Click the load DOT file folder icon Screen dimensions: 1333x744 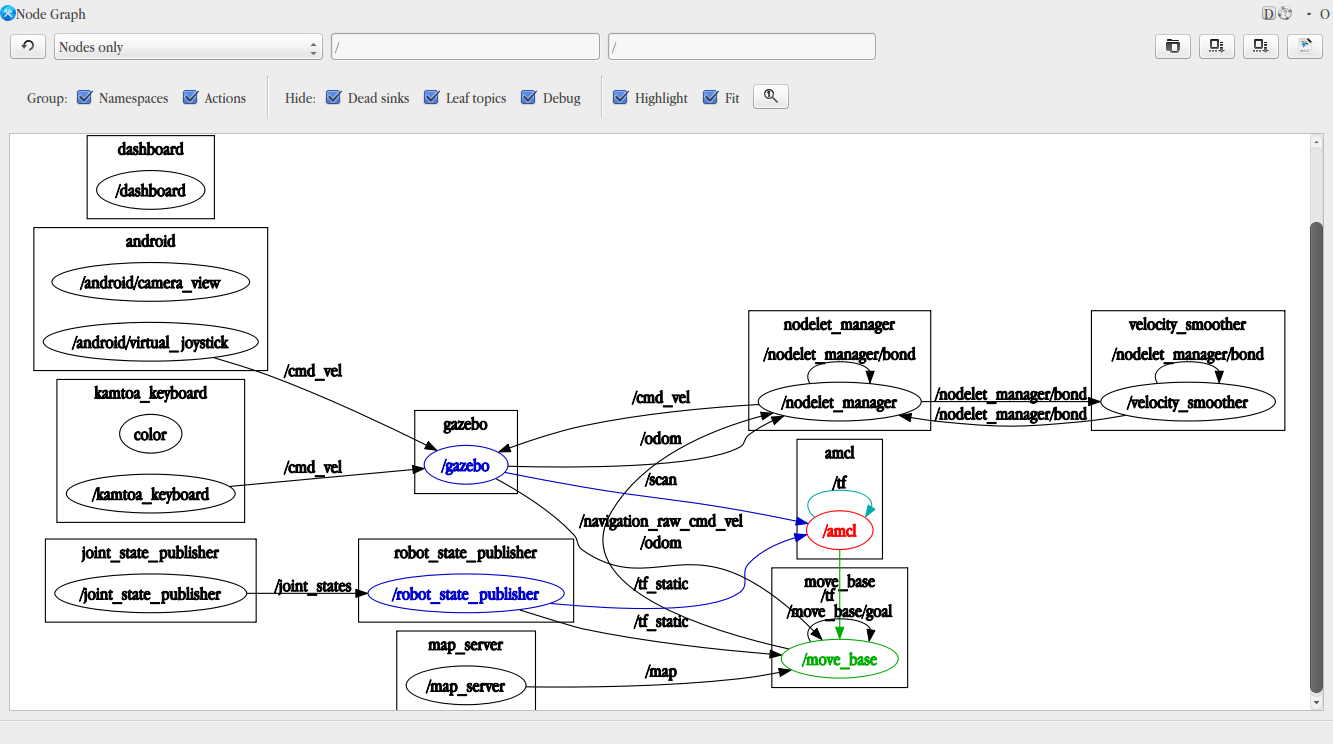tap(1172, 46)
